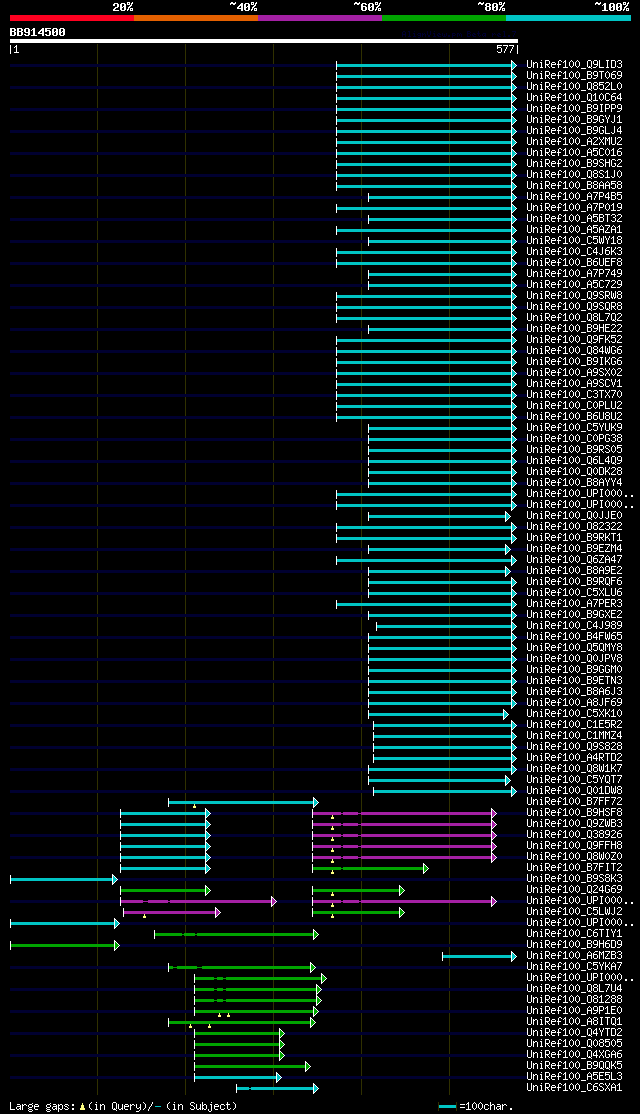The height and width of the screenshot is (1114, 640).
Task: Select the UniRef100_C5YUK9 label
Action: [x=575, y=428]
